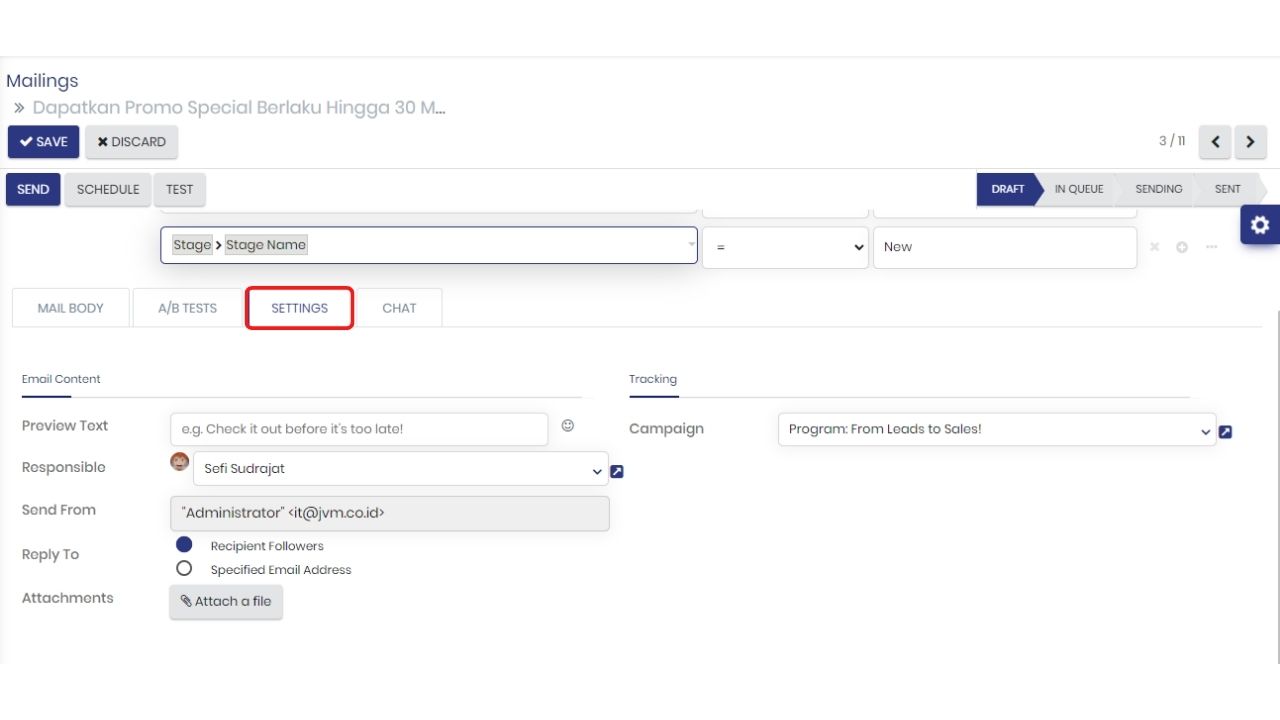Click the In Queue status stage

click(1078, 189)
